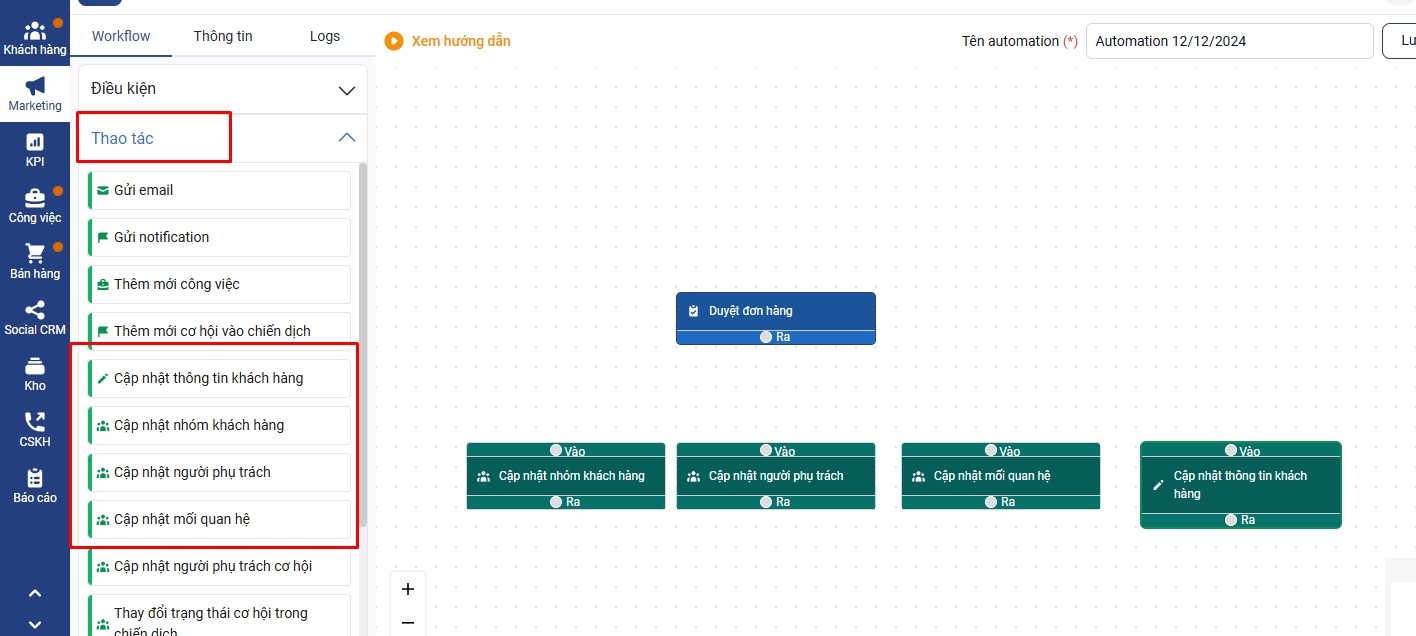Go to Công việc briefcase icon

(x=35, y=198)
